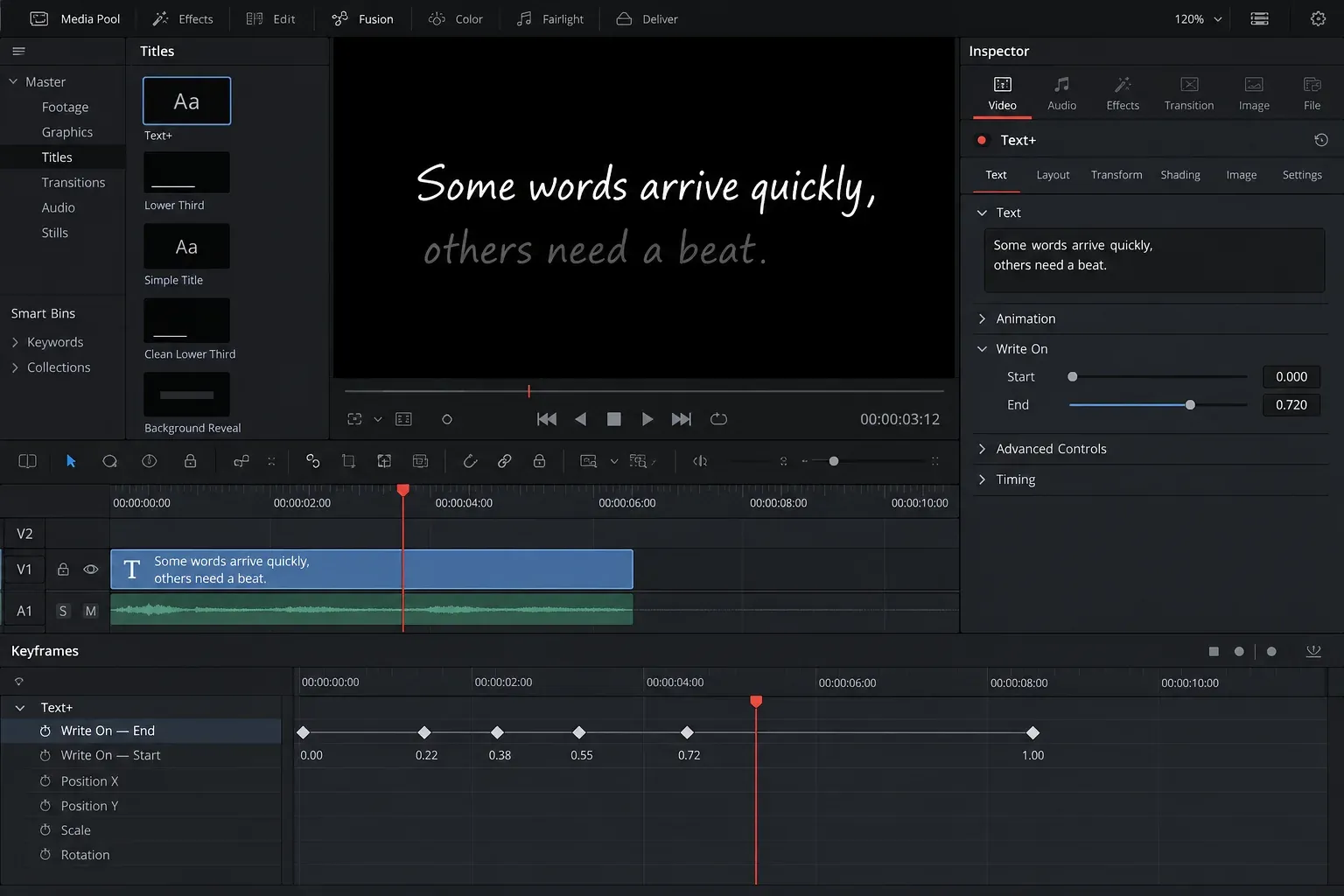Click the circular icon next to the timeline lock icon
Image resolution: width=1344 pixels, height=896 pixels.
click(x=150, y=461)
